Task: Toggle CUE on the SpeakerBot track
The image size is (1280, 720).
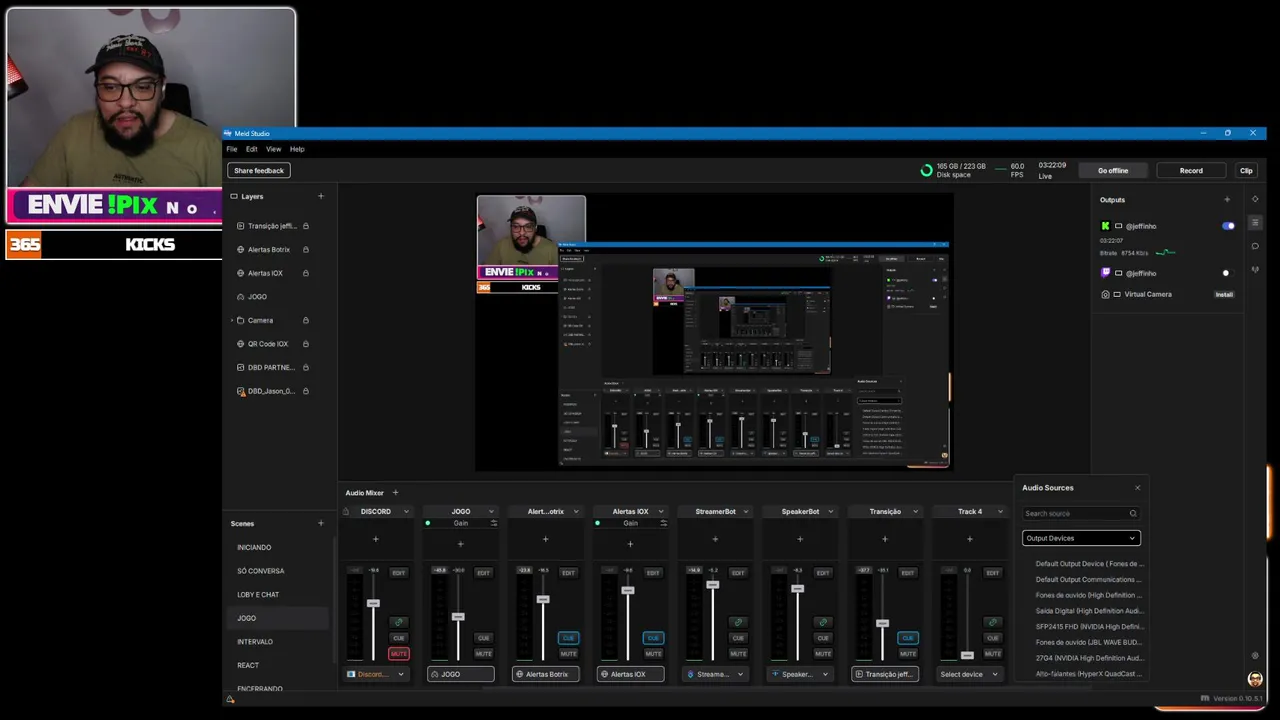Action: [823, 638]
